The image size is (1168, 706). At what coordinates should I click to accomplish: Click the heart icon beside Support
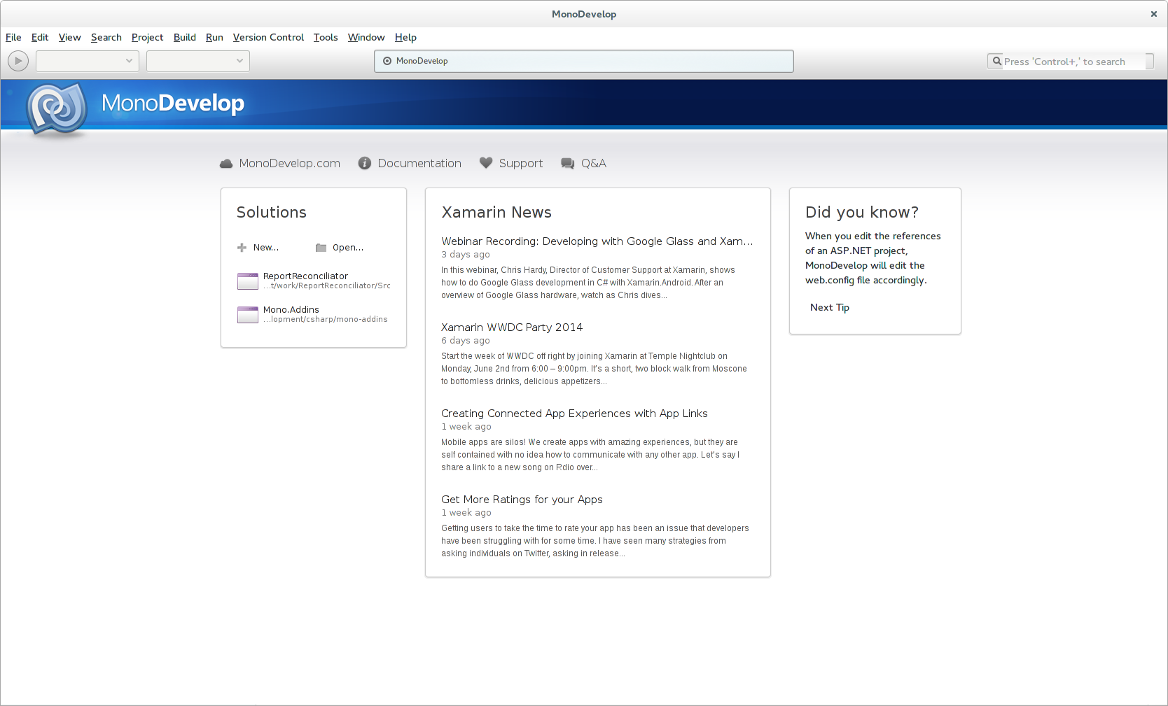(x=486, y=162)
